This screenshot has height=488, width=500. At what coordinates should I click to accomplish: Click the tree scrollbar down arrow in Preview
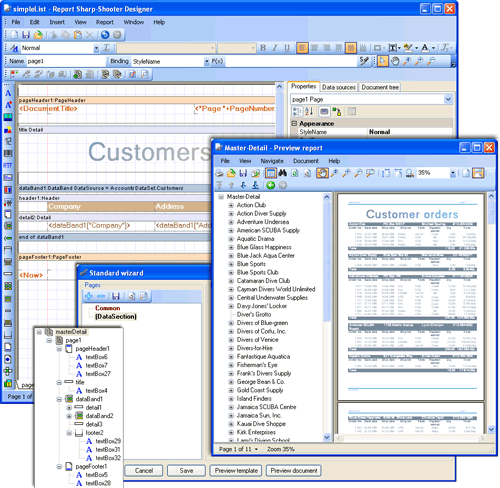[326, 437]
